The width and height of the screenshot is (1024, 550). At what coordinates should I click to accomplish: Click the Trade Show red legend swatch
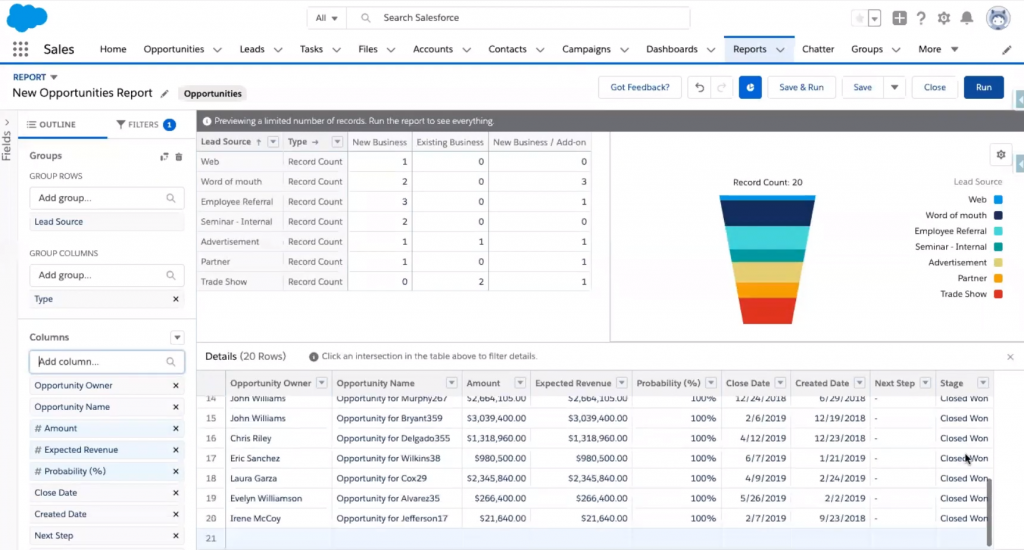pos(997,294)
